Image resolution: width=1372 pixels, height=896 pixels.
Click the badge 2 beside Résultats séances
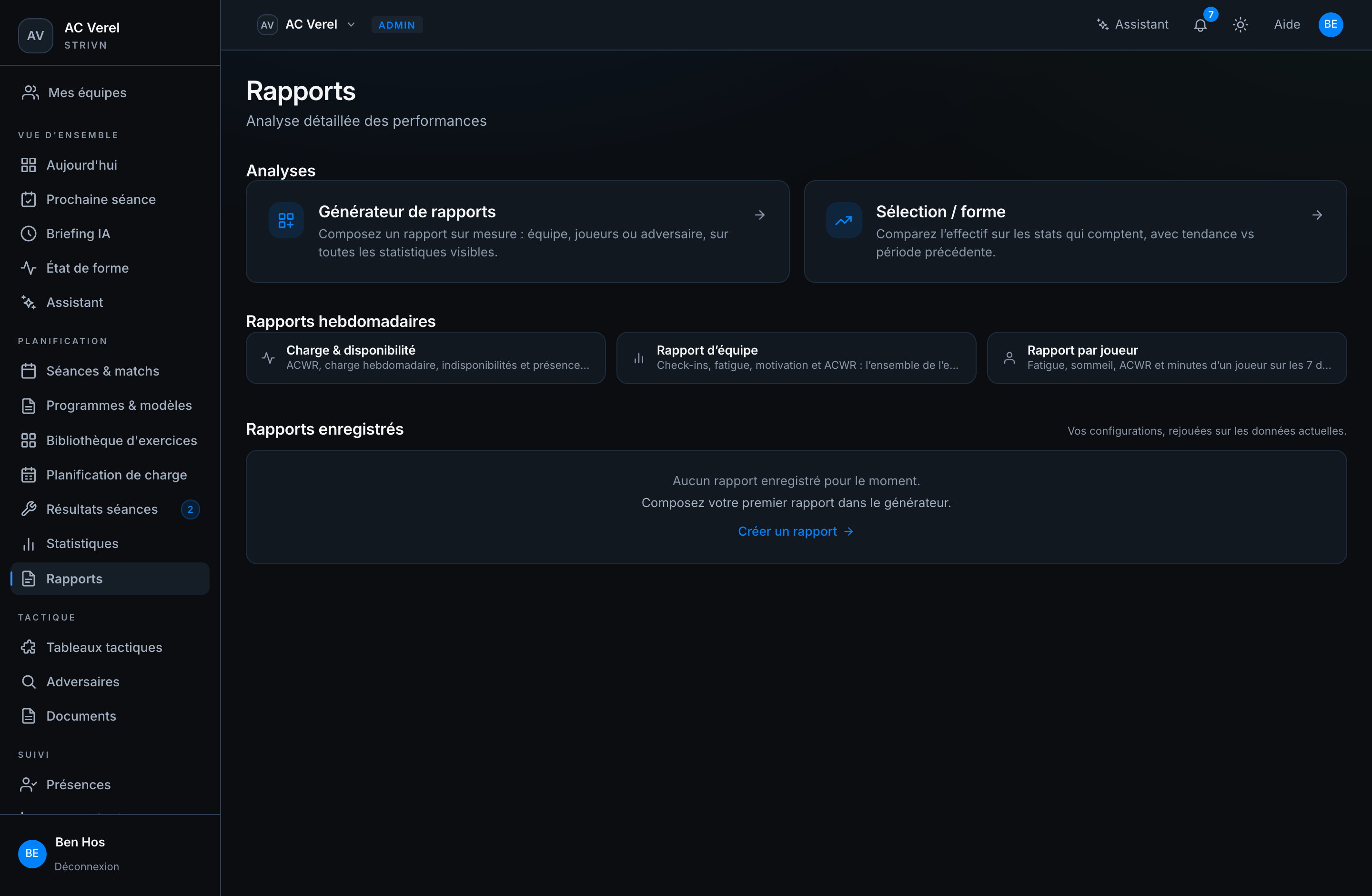[190, 509]
